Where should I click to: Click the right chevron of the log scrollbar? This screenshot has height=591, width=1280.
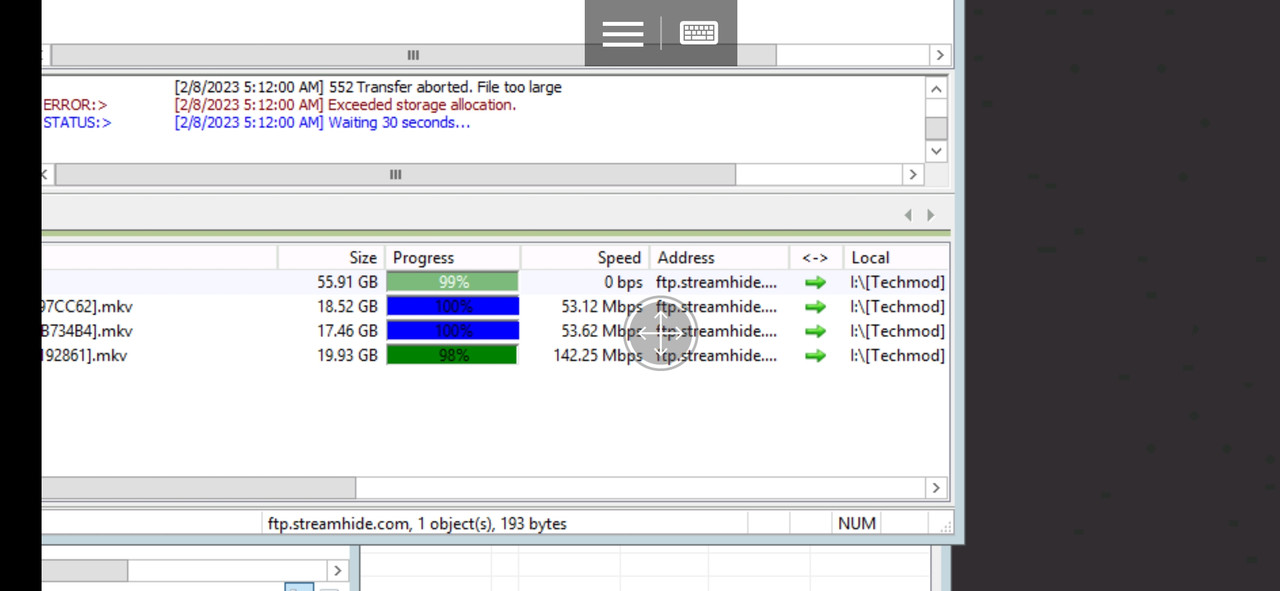click(x=913, y=173)
